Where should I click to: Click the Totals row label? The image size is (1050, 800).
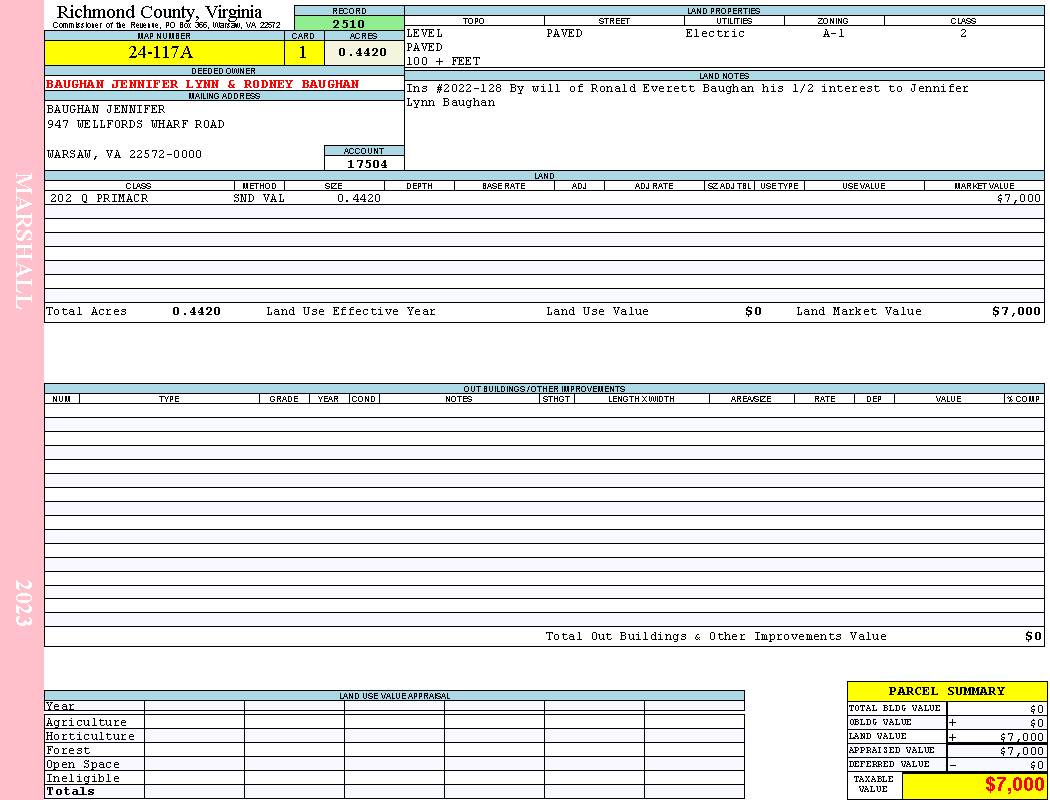click(70, 791)
